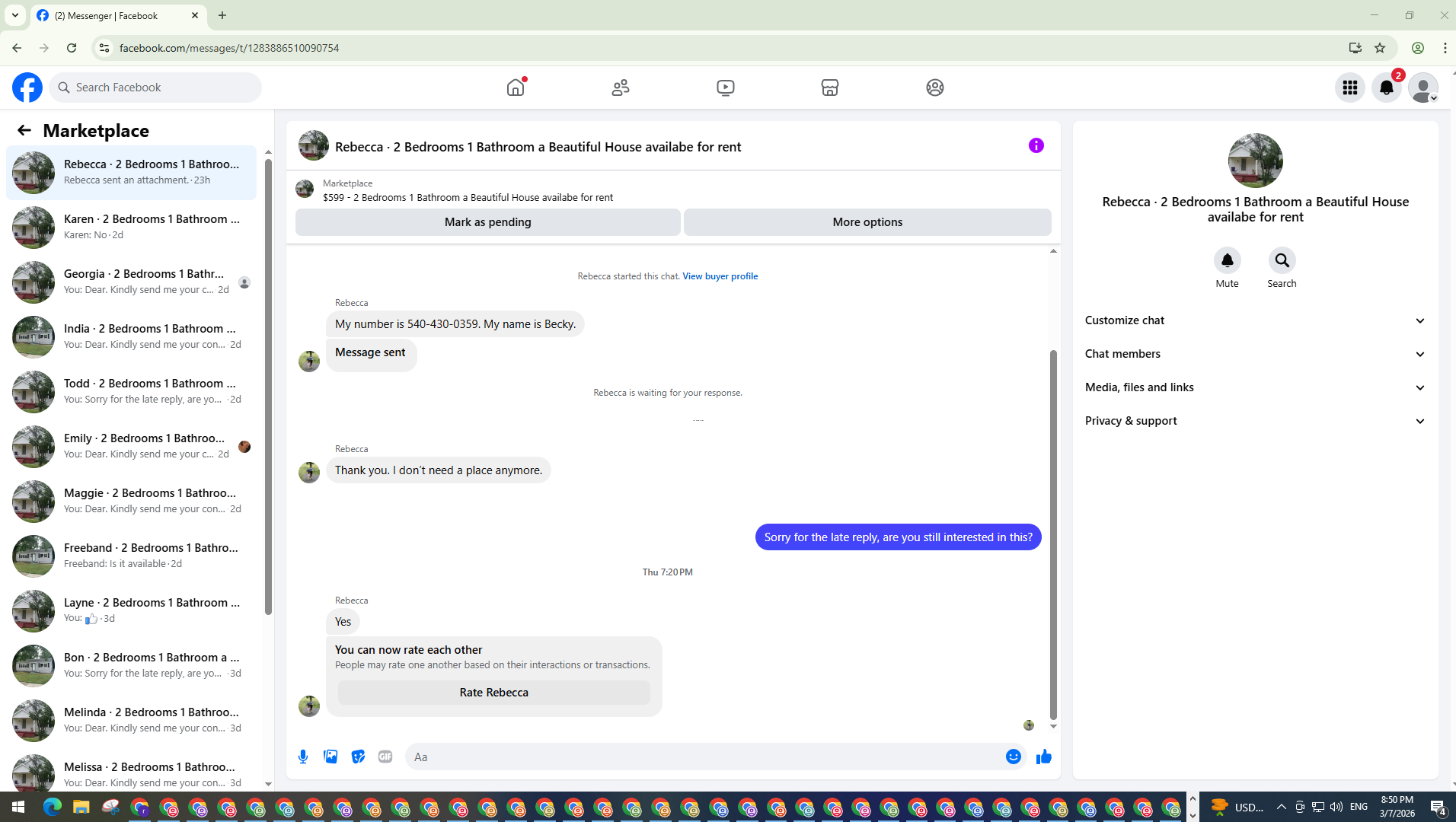Select the Messenger Facebook browser tab
Image resolution: width=1456 pixels, height=822 pixels.
pos(118,15)
